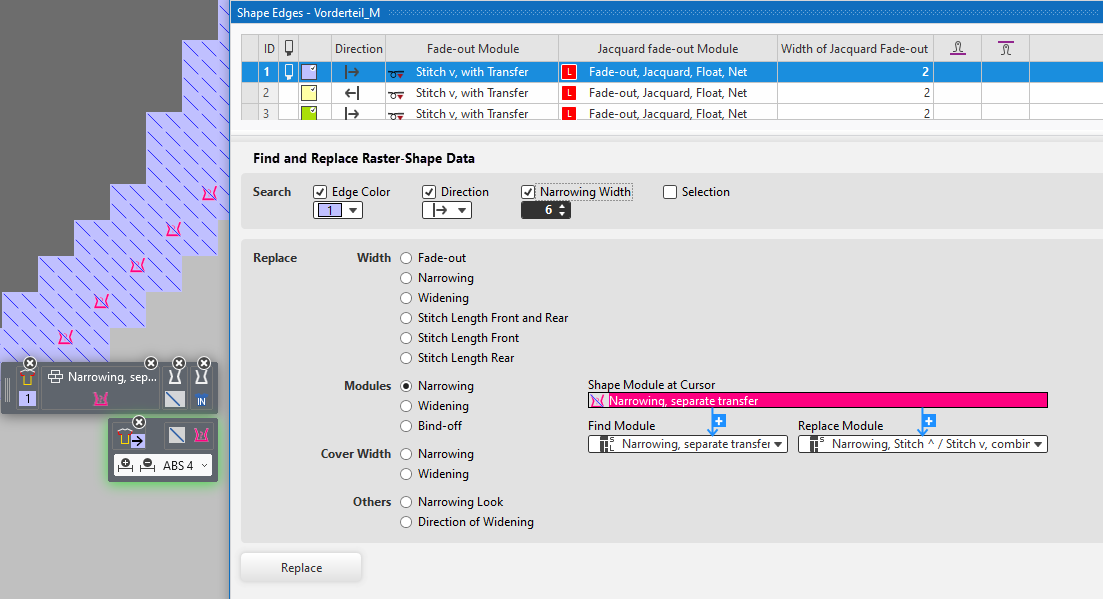Select the Bind-off modules radio button

point(406,426)
